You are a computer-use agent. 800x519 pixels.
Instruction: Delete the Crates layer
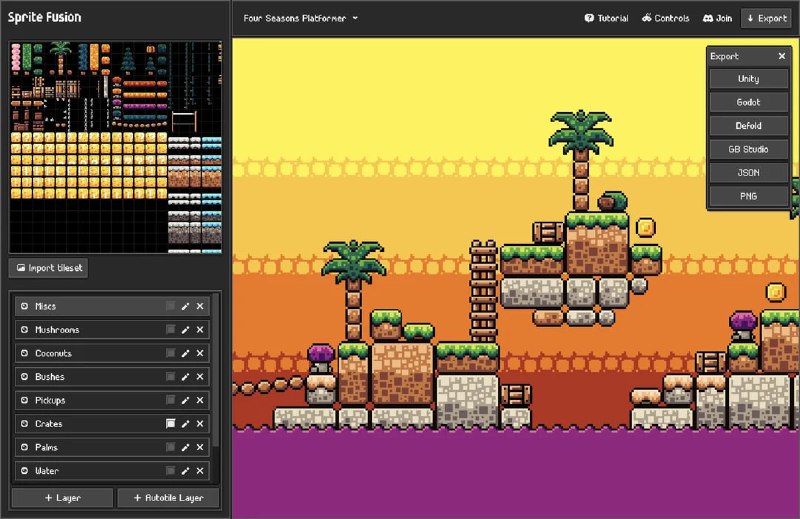[x=200, y=424]
